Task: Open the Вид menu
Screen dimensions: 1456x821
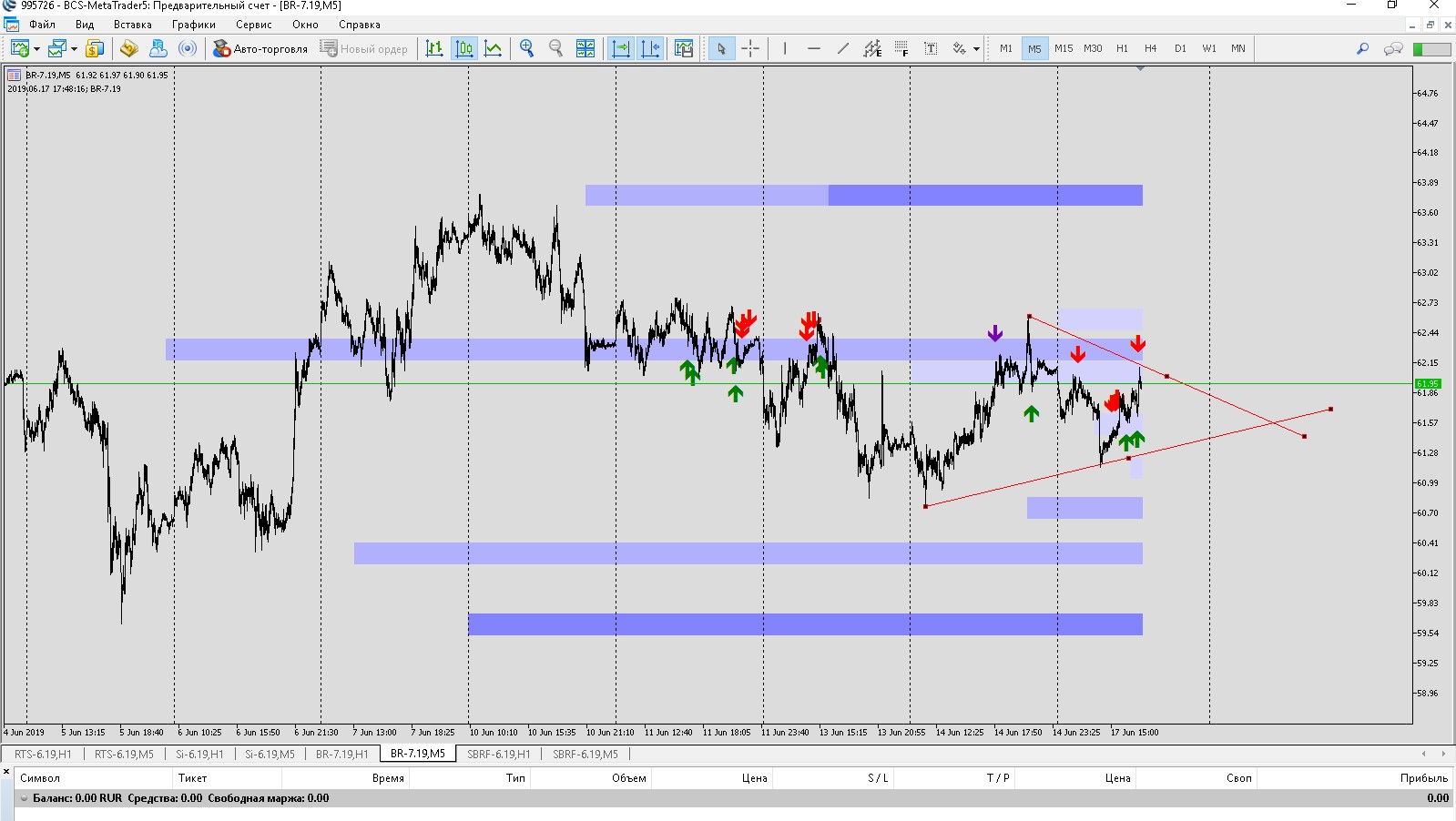Action: 85,25
